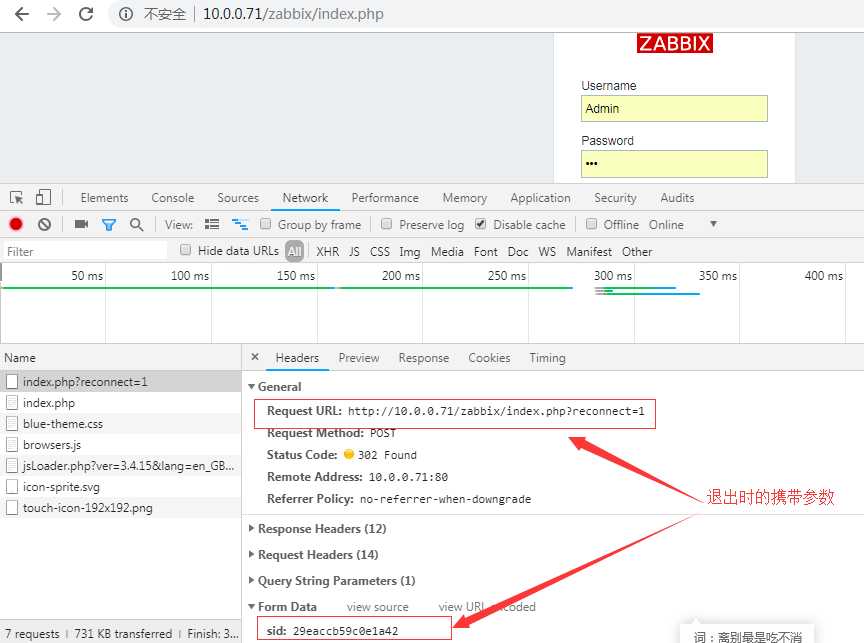Toggle the network filter funnel icon
The width and height of the screenshot is (864, 643).
click(x=109, y=225)
